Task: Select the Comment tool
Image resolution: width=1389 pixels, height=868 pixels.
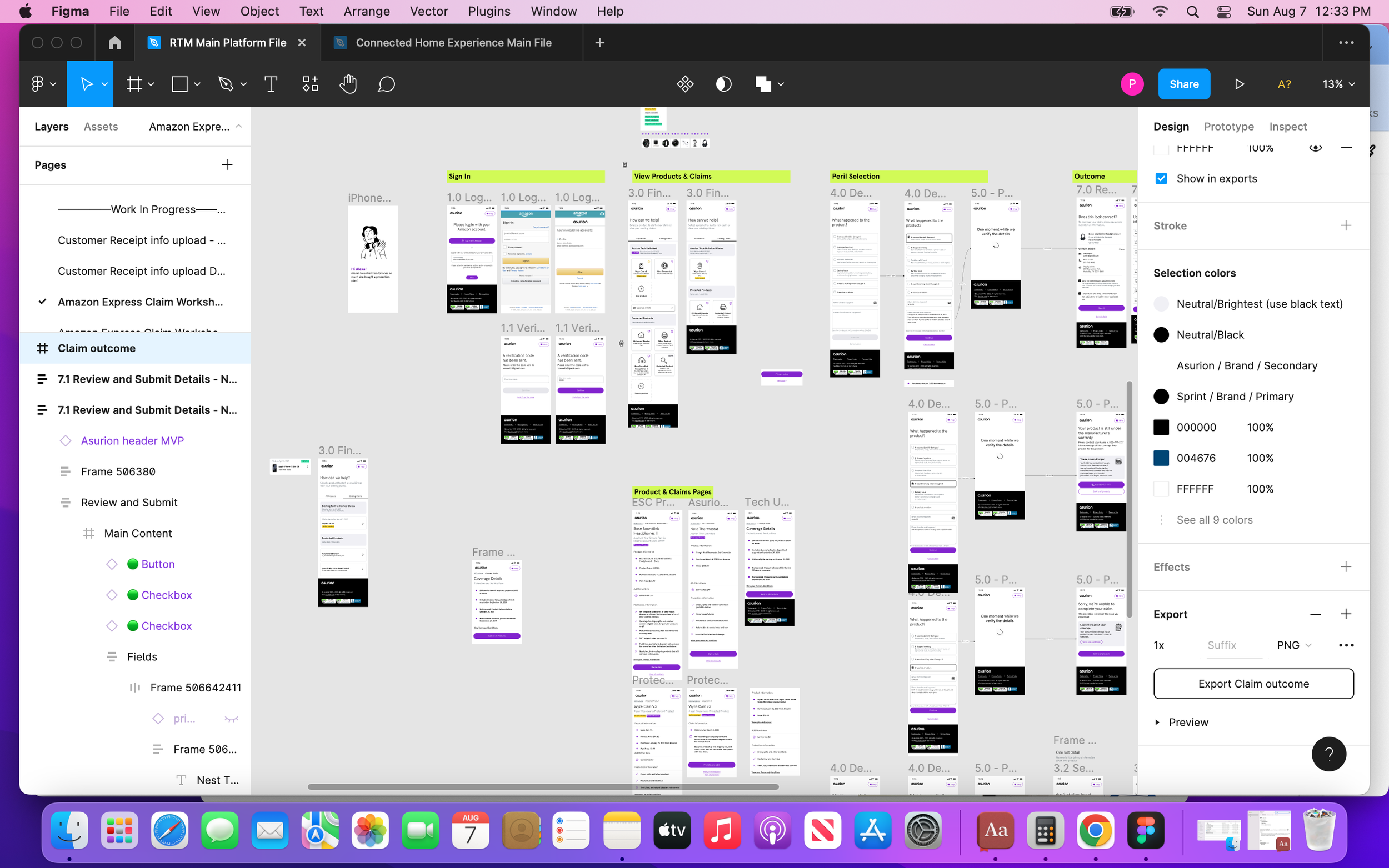Action: 387,84
